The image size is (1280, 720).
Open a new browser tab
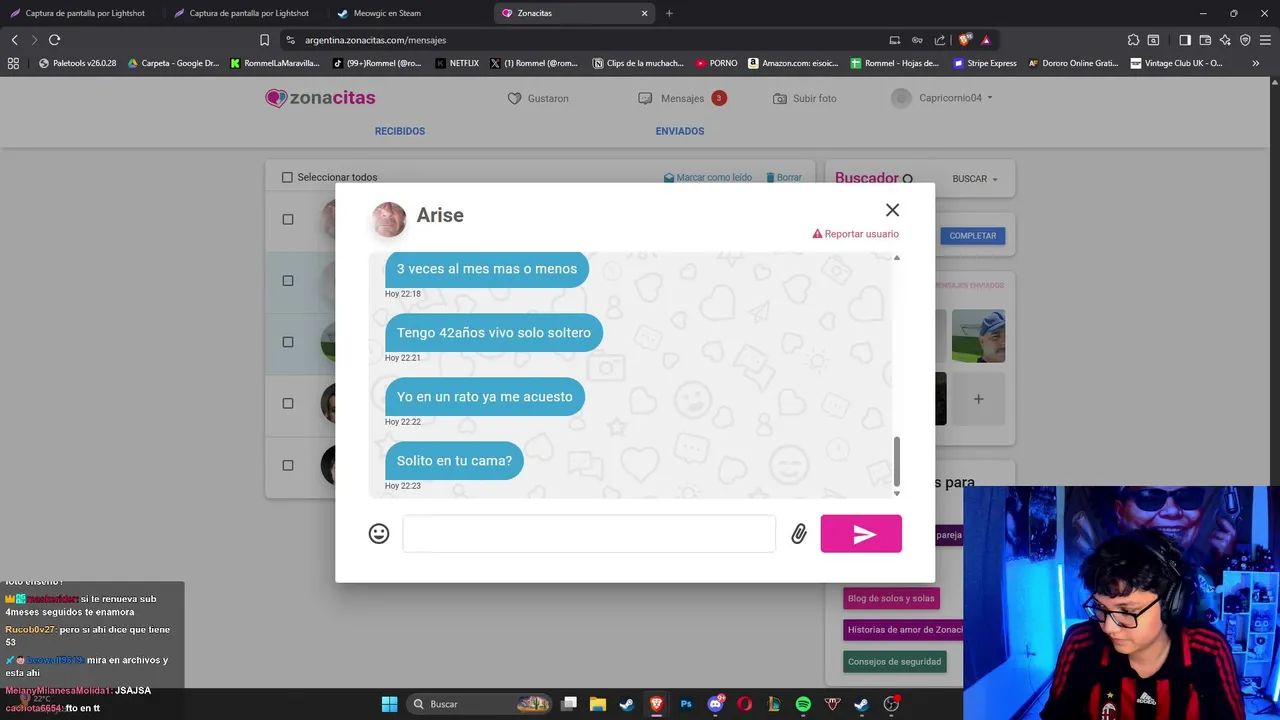coord(669,13)
